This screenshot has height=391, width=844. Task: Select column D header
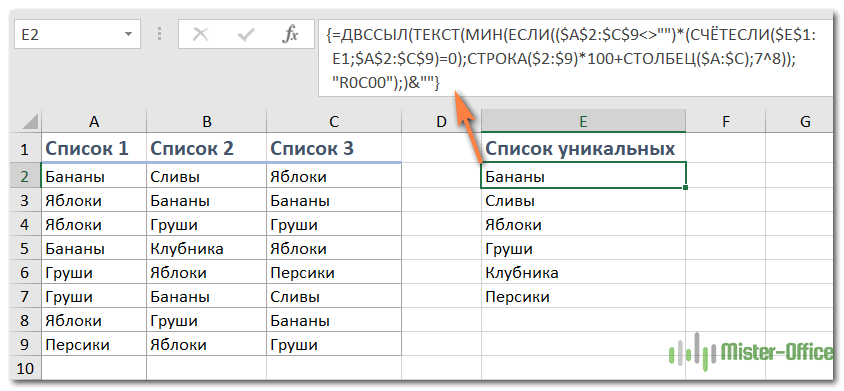pyautogui.click(x=441, y=122)
